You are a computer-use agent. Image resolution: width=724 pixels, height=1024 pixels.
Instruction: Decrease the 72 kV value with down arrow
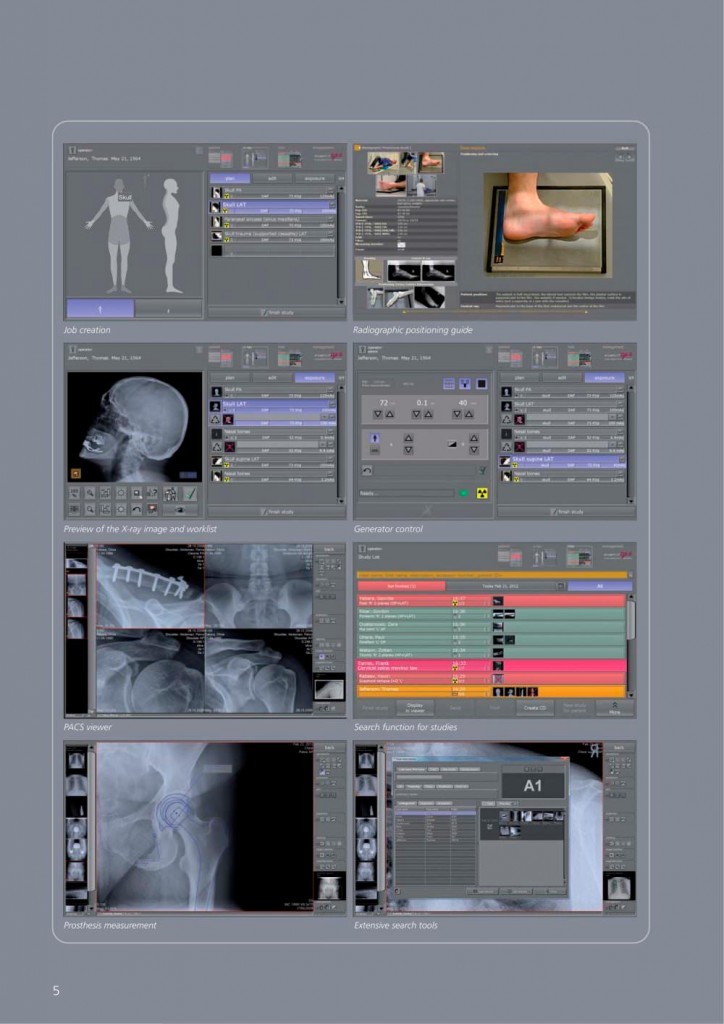click(x=377, y=414)
